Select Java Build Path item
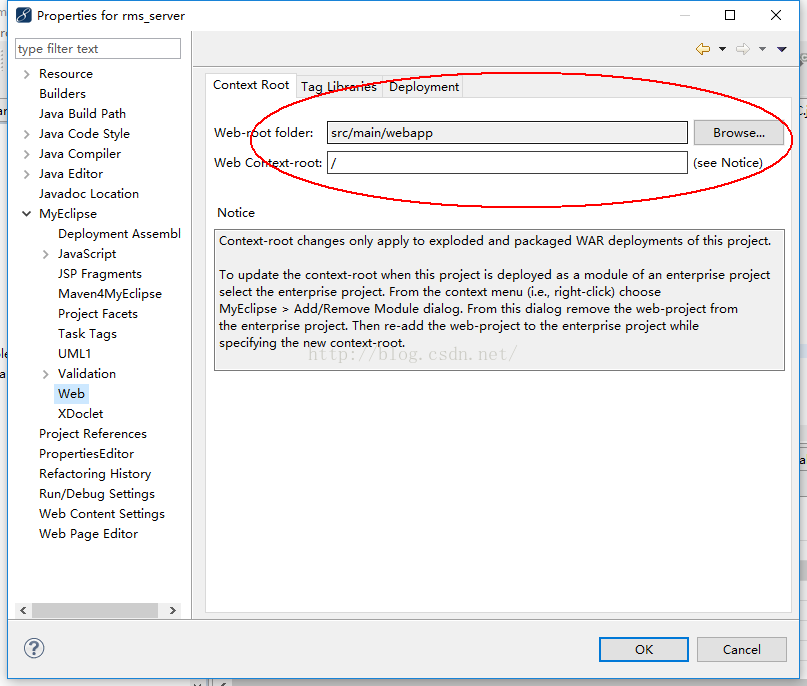This screenshot has width=807, height=686. tap(82, 114)
